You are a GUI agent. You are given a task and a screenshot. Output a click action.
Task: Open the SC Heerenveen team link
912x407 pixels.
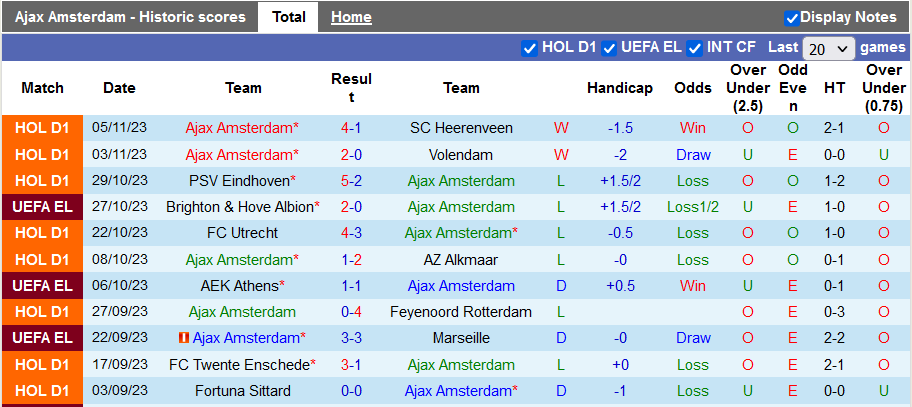tap(461, 128)
